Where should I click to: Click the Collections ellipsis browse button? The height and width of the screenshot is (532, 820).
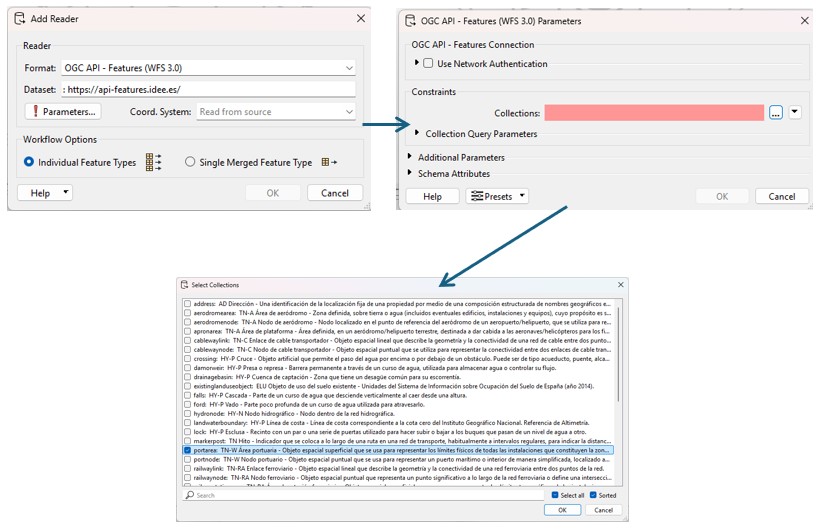pos(776,113)
